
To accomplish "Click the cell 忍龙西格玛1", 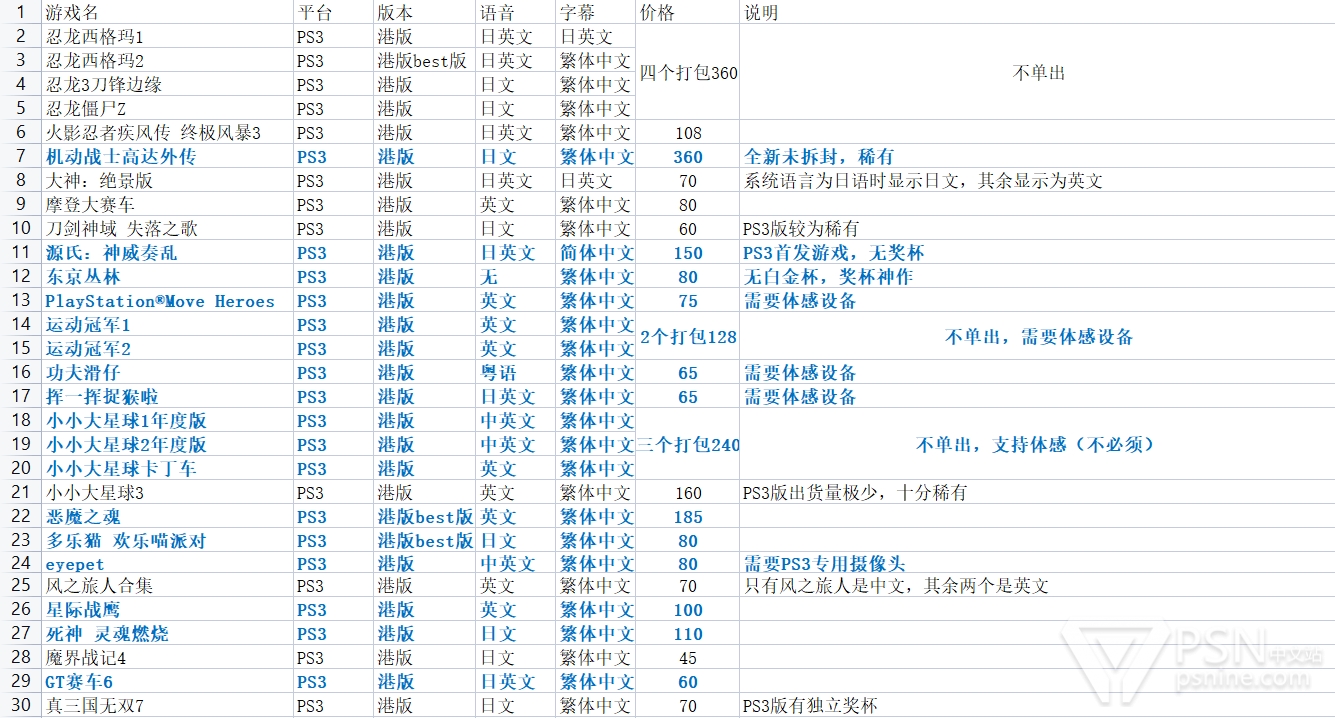I will click(168, 36).
